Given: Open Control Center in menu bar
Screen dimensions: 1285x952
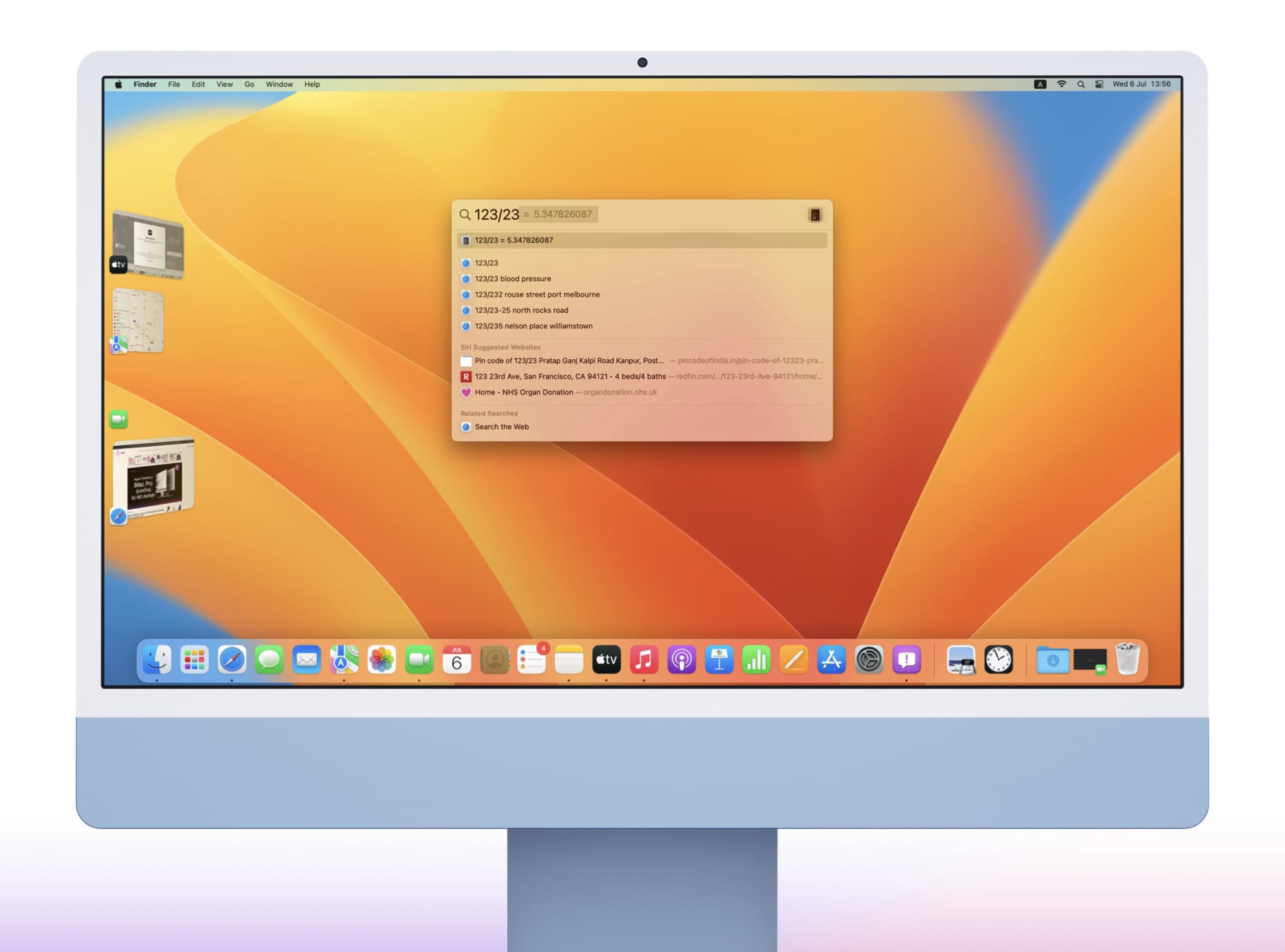Looking at the screenshot, I should (x=1099, y=84).
